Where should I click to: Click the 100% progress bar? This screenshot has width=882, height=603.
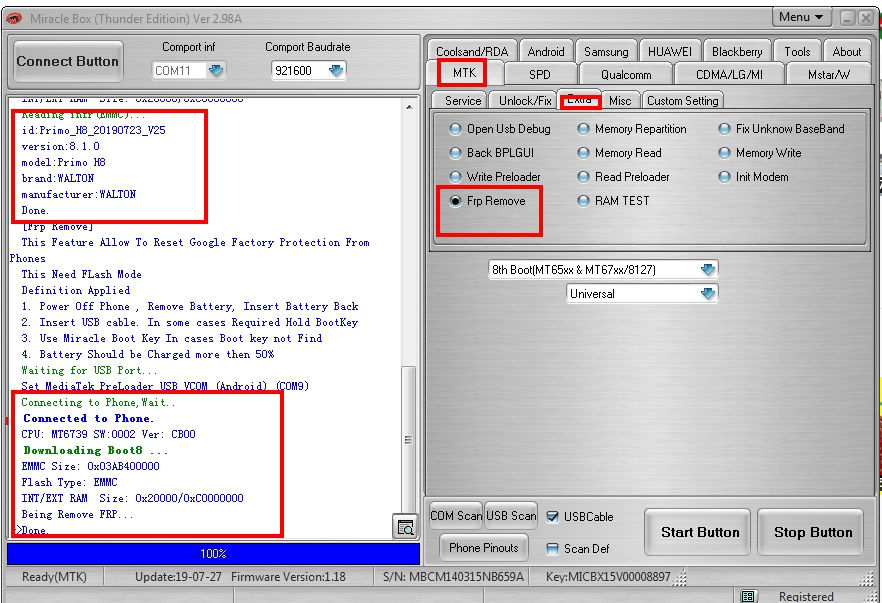(213, 554)
